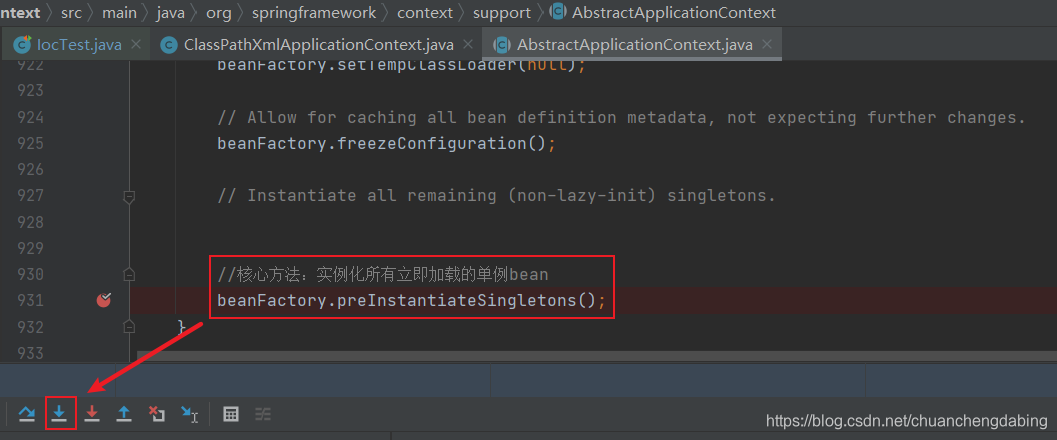Click the closing brace on line 932
The image size is (1057, 440).
coord(181,327)
